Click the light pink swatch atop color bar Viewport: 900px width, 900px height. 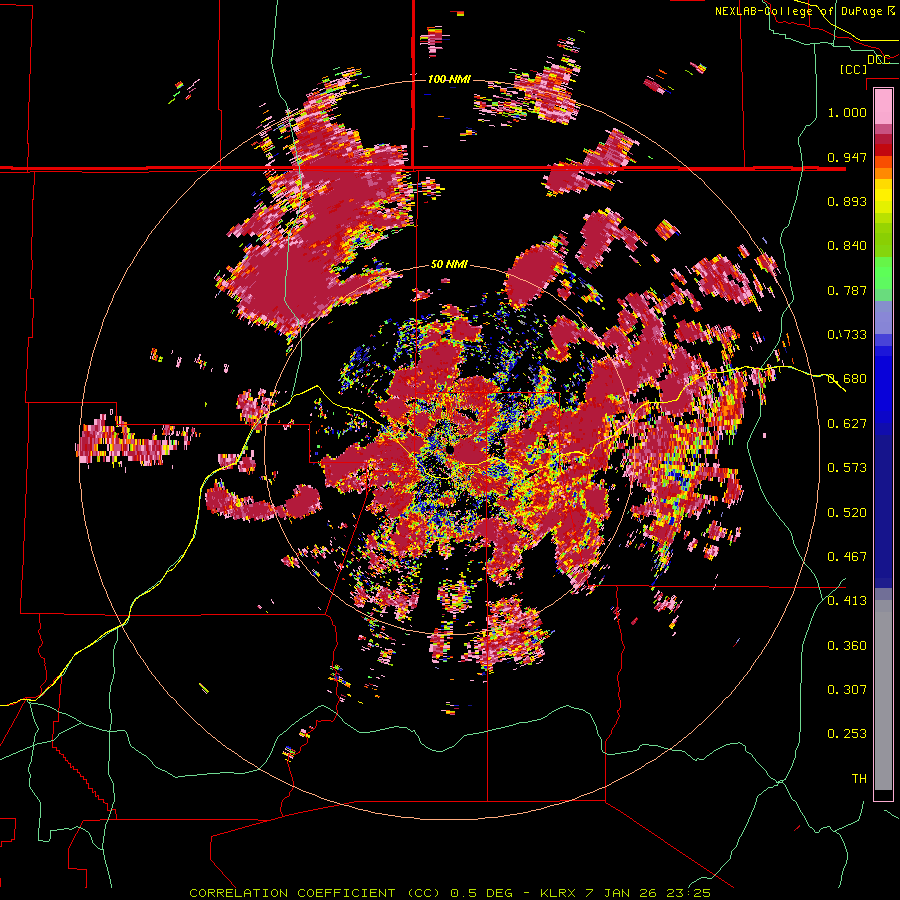point(883,106)
